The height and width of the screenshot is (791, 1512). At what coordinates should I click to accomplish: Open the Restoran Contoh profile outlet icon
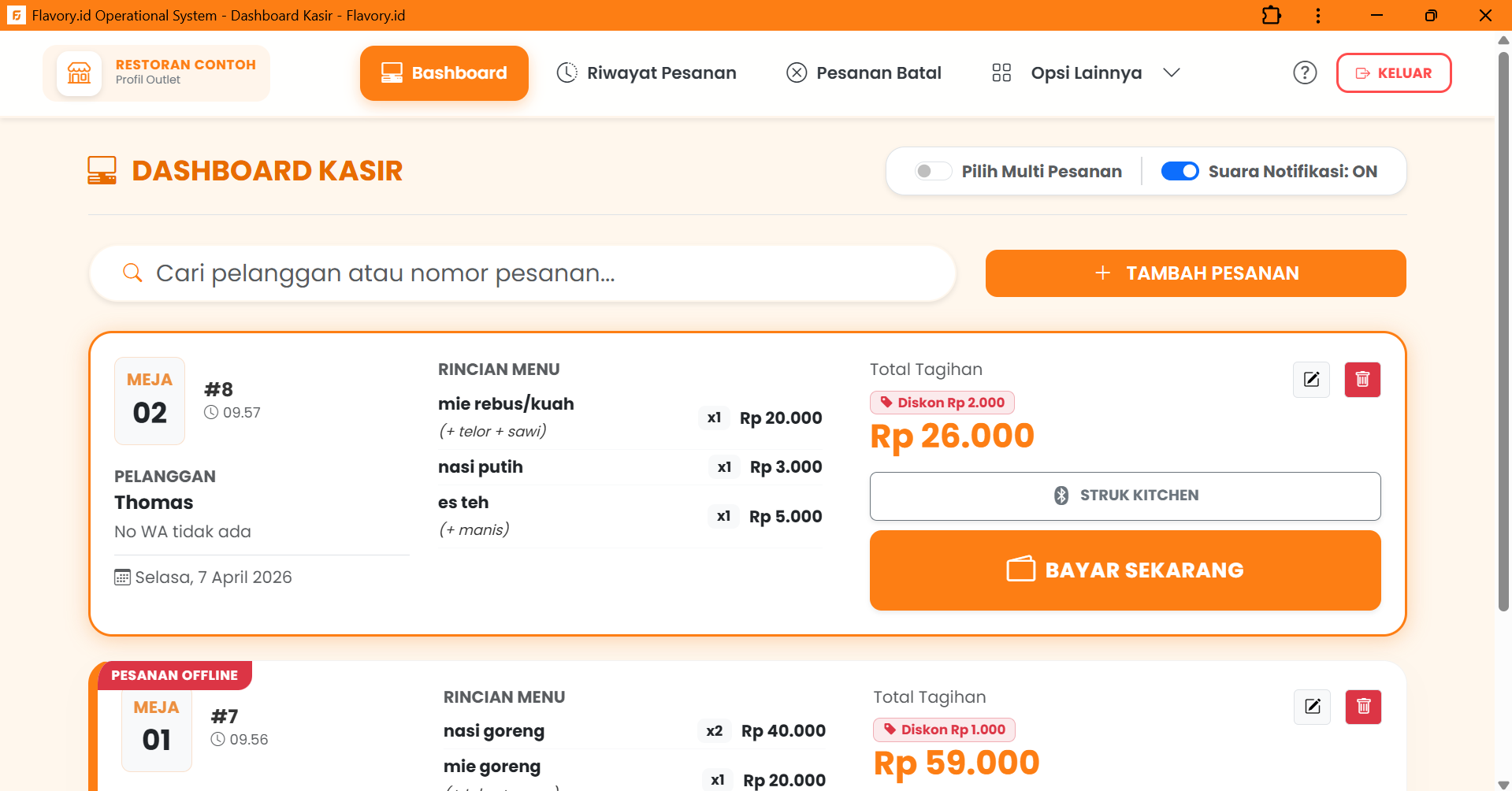[x=79, y=72]
